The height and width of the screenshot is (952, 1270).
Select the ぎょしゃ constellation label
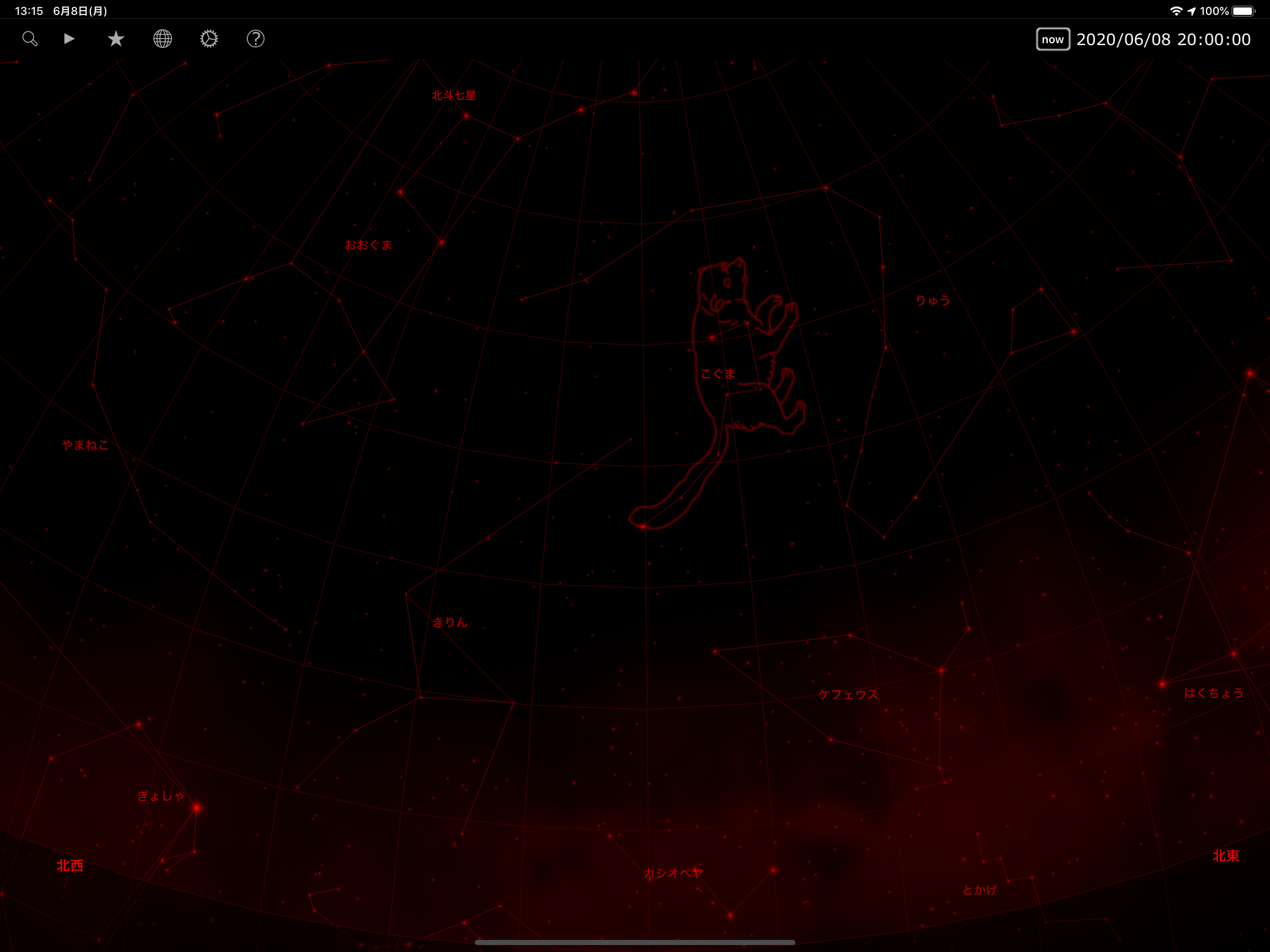[161, 796]
